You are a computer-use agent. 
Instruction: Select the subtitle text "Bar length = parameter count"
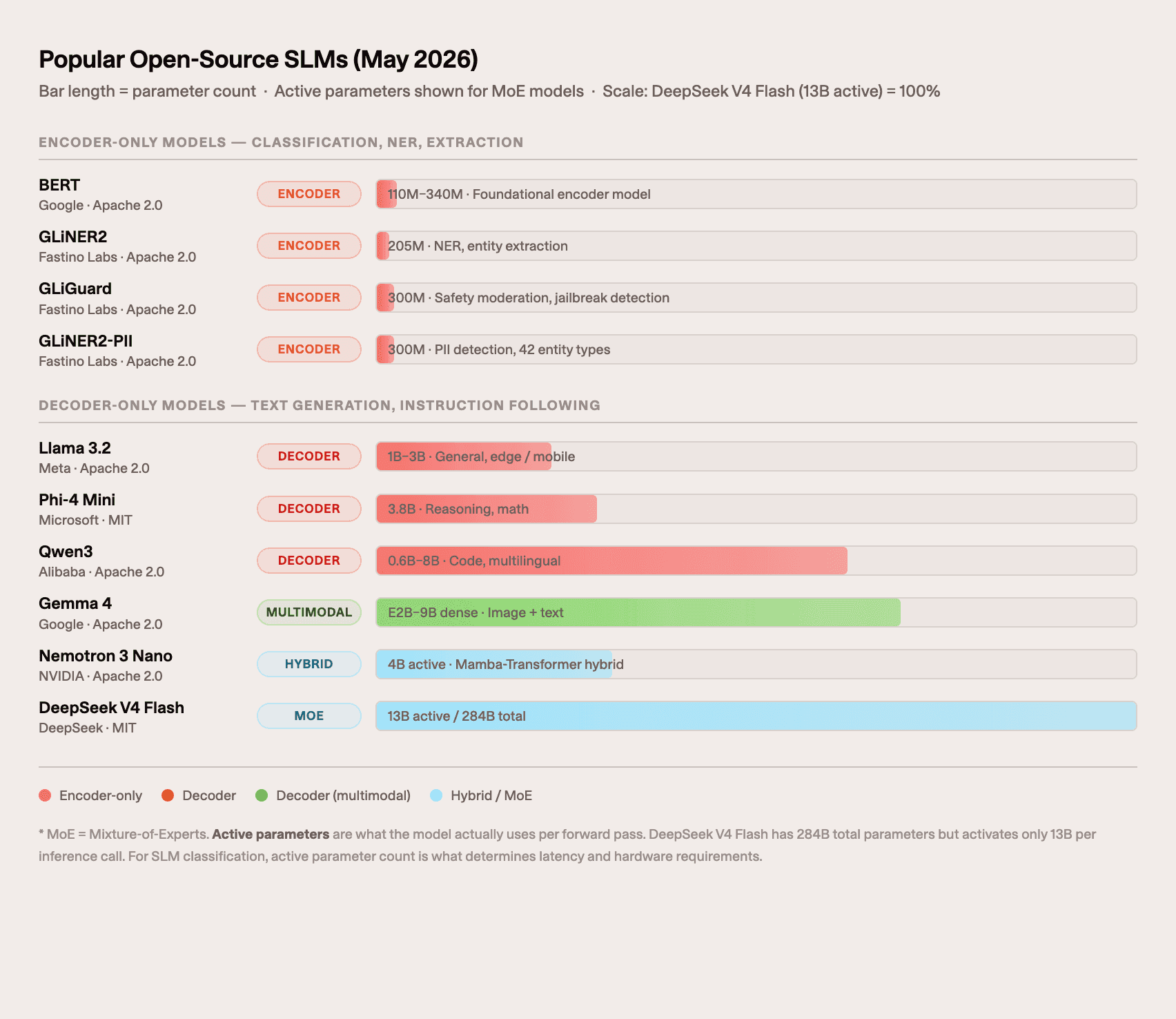tap(147, 91)
